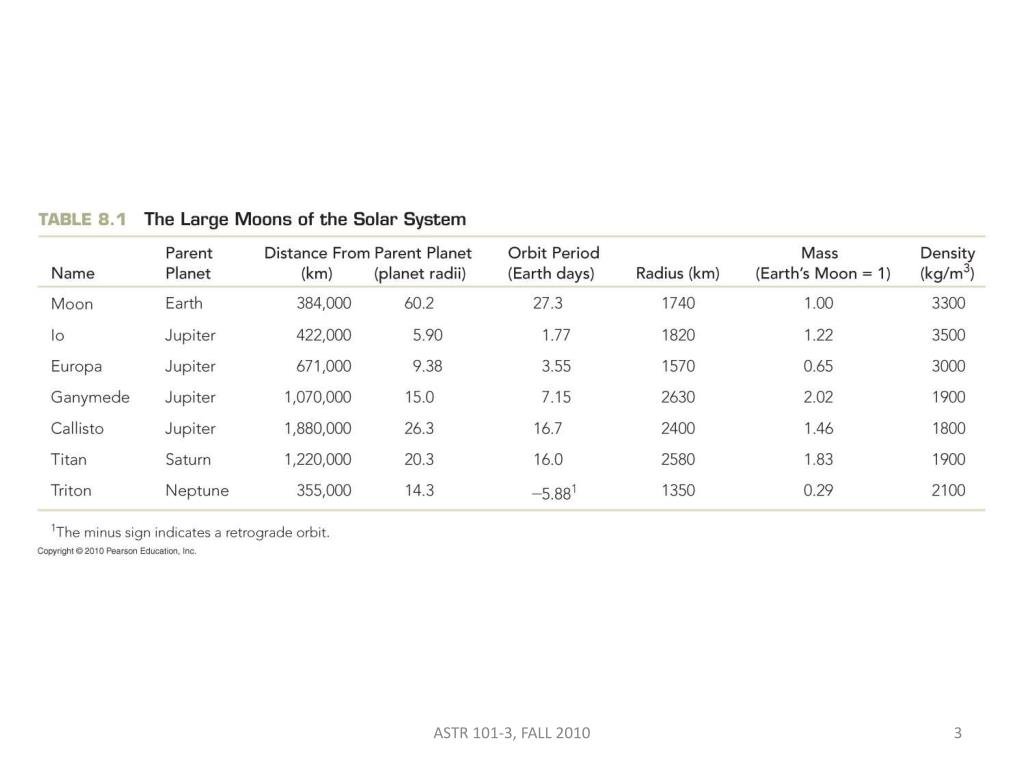Screen dimensions: 1024x768
Task: Select Titan's parent planet Saturn
Action: (x=188, y=460)
